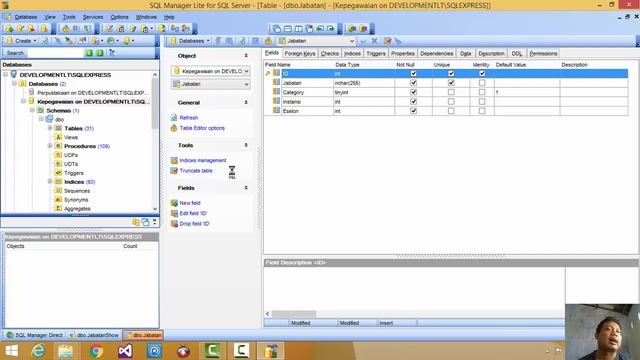The image size is (640, 360).
Task: Click the search options icon beside green arrows
Action: [112, 53]
